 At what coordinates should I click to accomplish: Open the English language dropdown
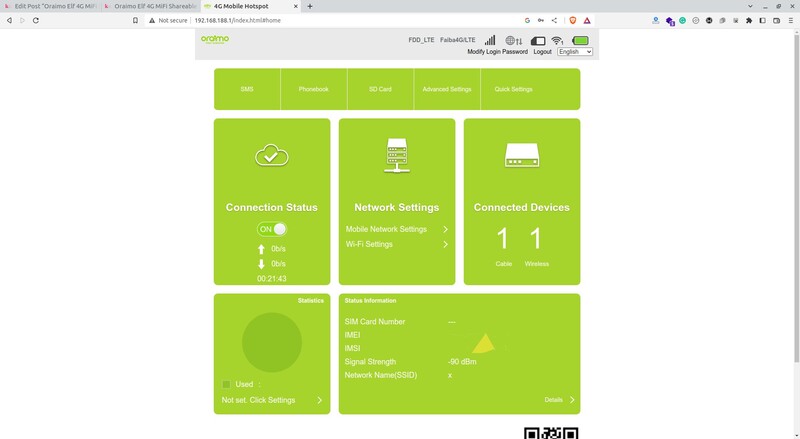(x=575, y=52)
